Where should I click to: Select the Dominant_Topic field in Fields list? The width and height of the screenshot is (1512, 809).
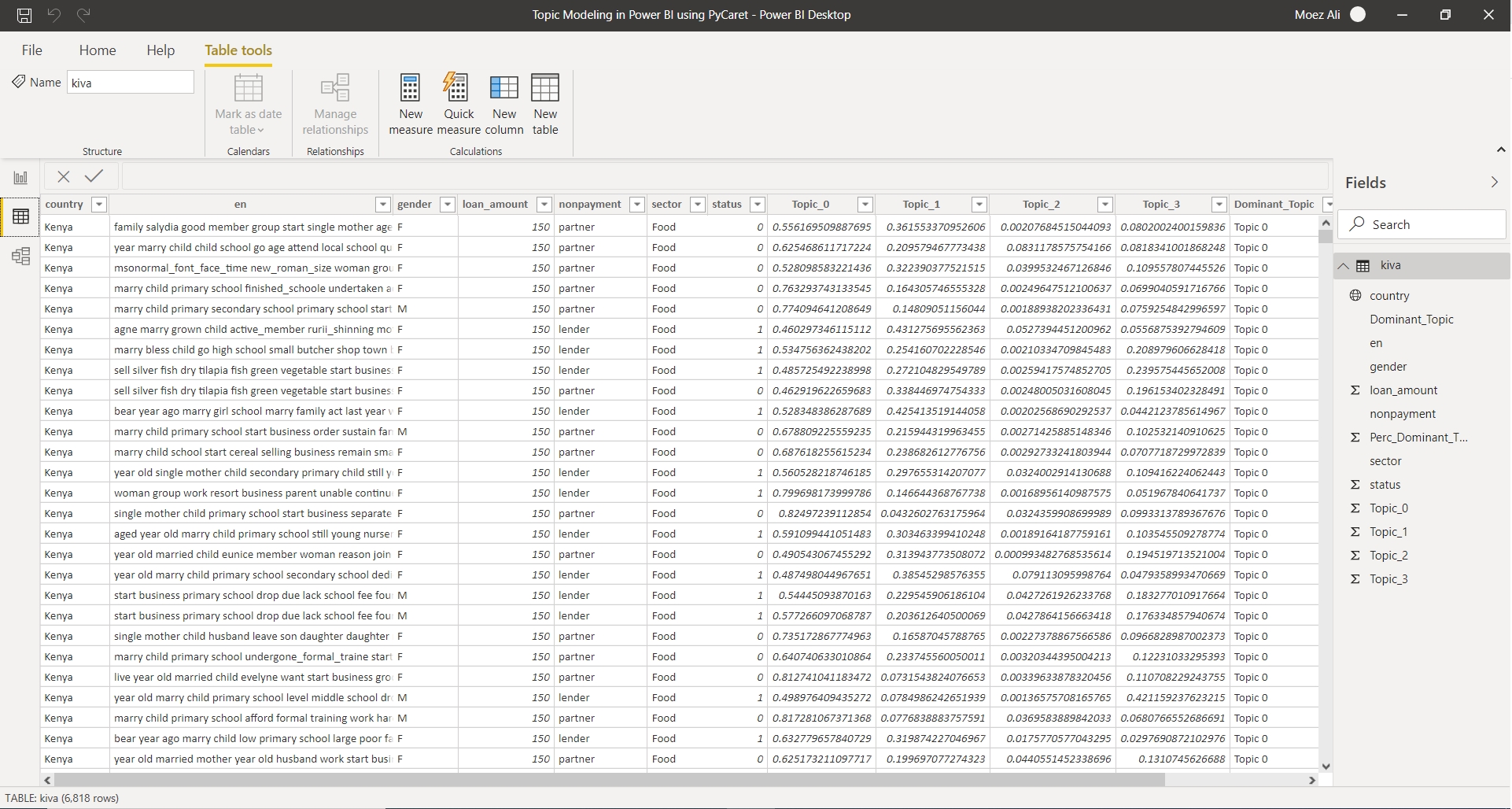1411,320
